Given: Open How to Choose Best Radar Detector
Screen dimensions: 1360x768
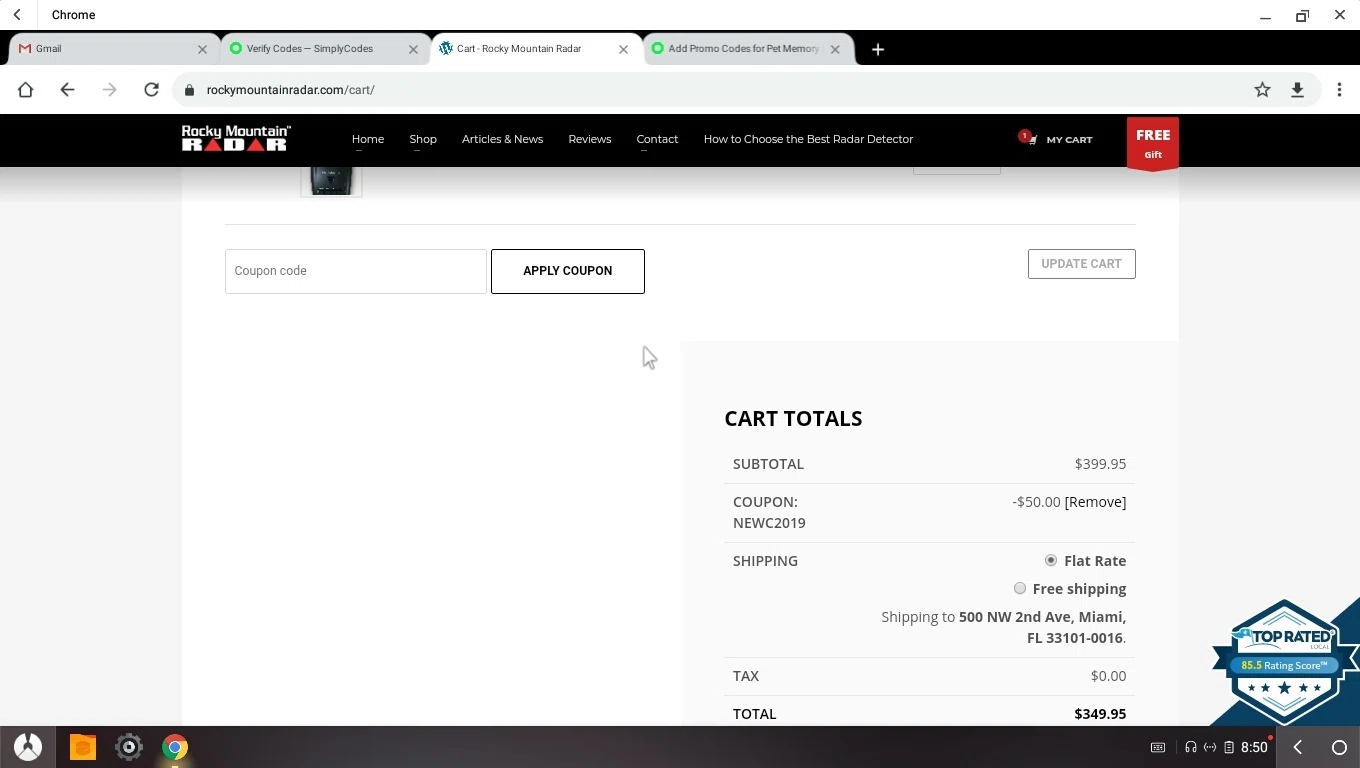Looking at the screenshot, I should (808, 139).
